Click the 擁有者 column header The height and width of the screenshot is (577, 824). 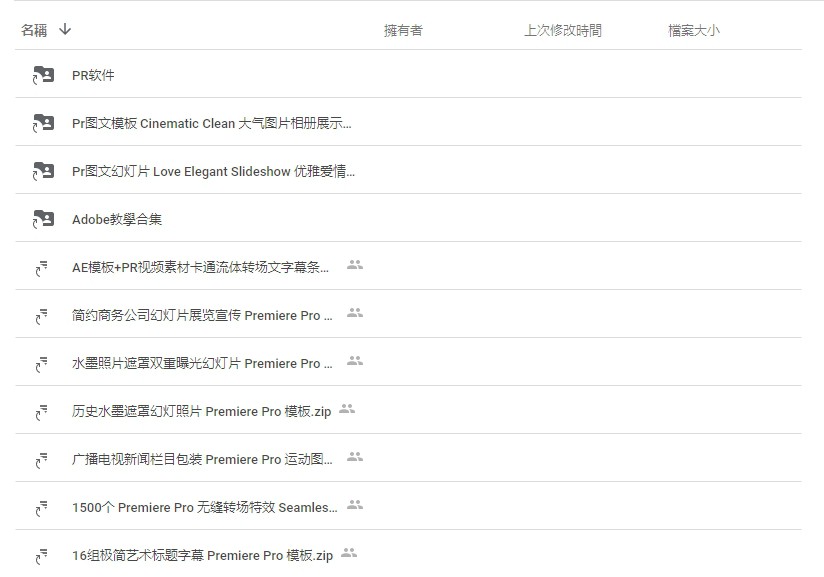point(403,30)
